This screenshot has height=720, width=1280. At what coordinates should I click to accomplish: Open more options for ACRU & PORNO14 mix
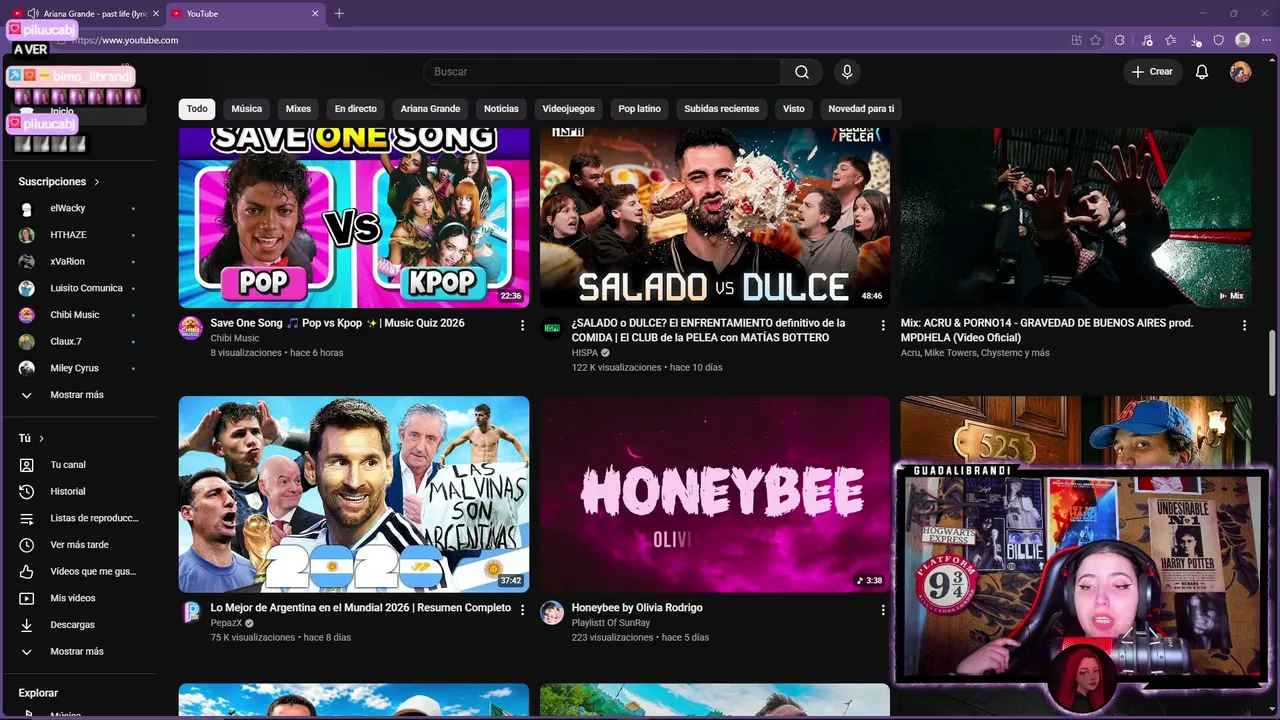1244,325
